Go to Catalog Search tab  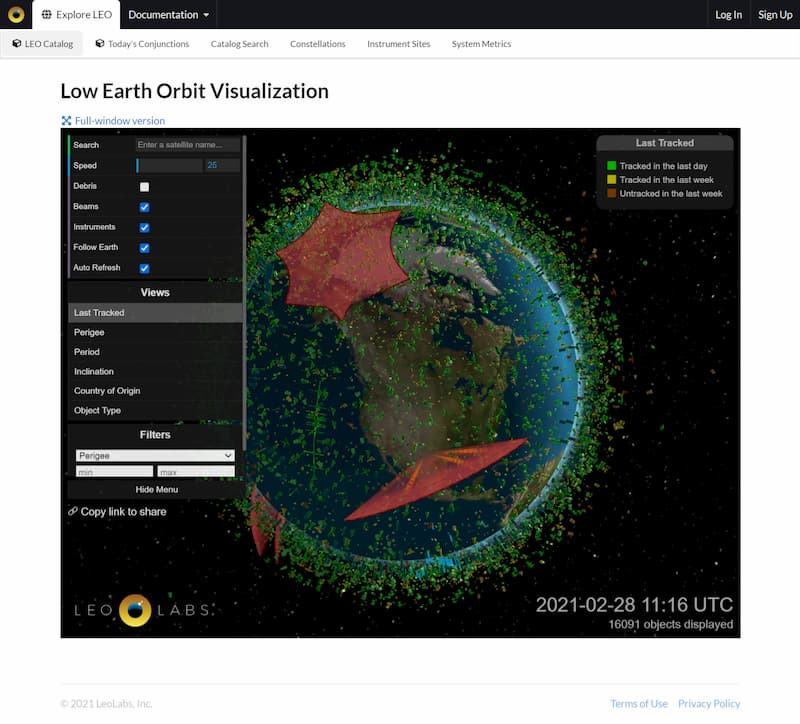coord(239,44)
